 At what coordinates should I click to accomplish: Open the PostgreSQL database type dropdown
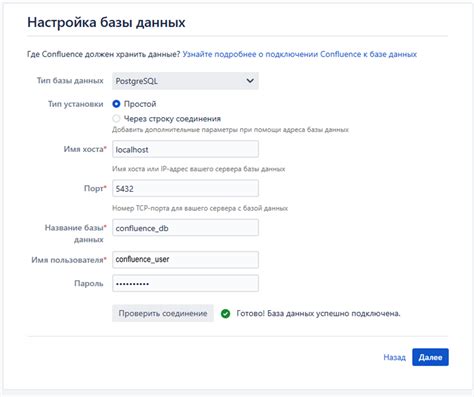(185, 81)
